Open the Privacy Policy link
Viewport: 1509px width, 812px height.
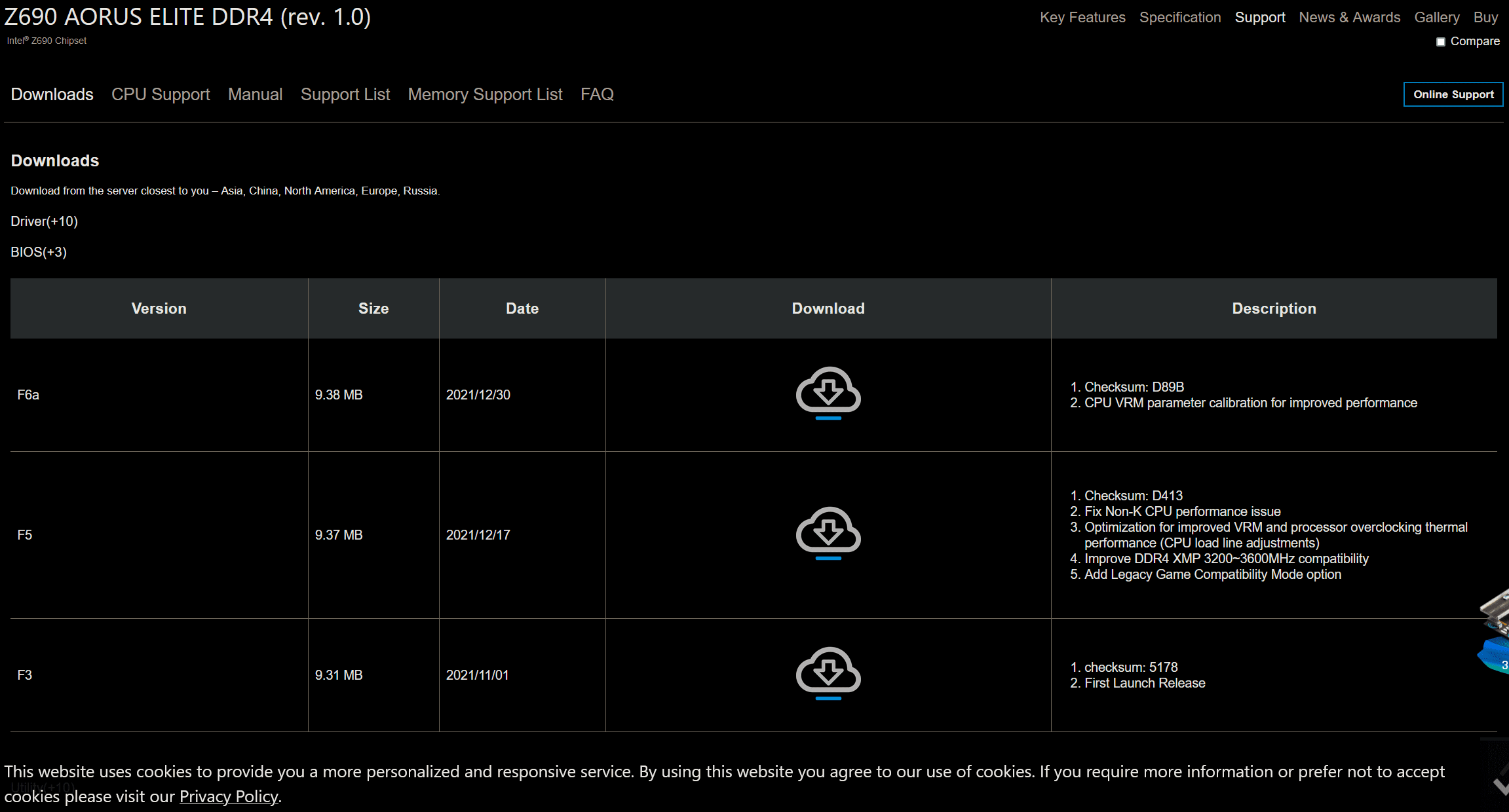[x=229, y=796]
